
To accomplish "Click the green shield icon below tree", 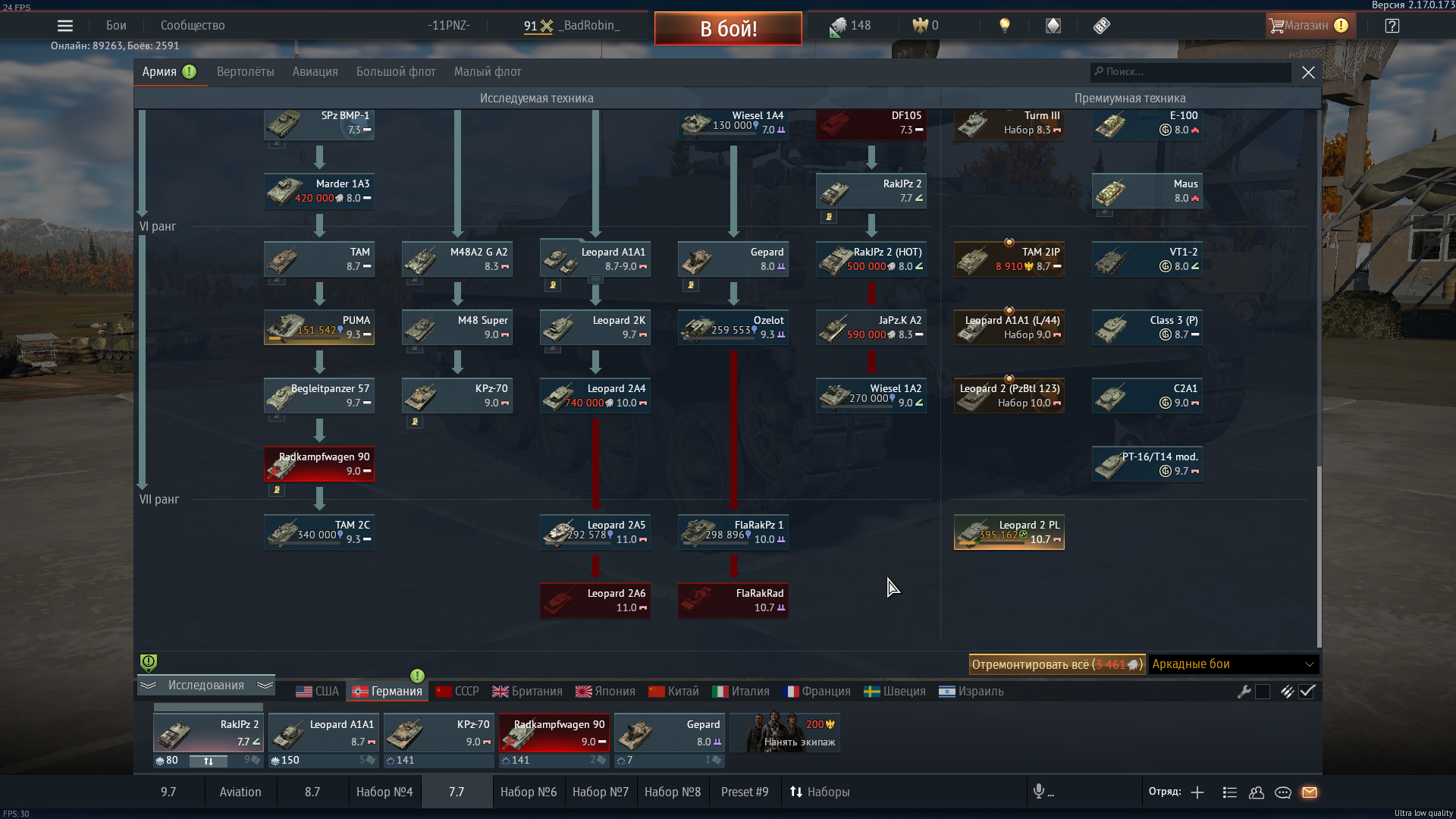I will click(x=149, y=663).
